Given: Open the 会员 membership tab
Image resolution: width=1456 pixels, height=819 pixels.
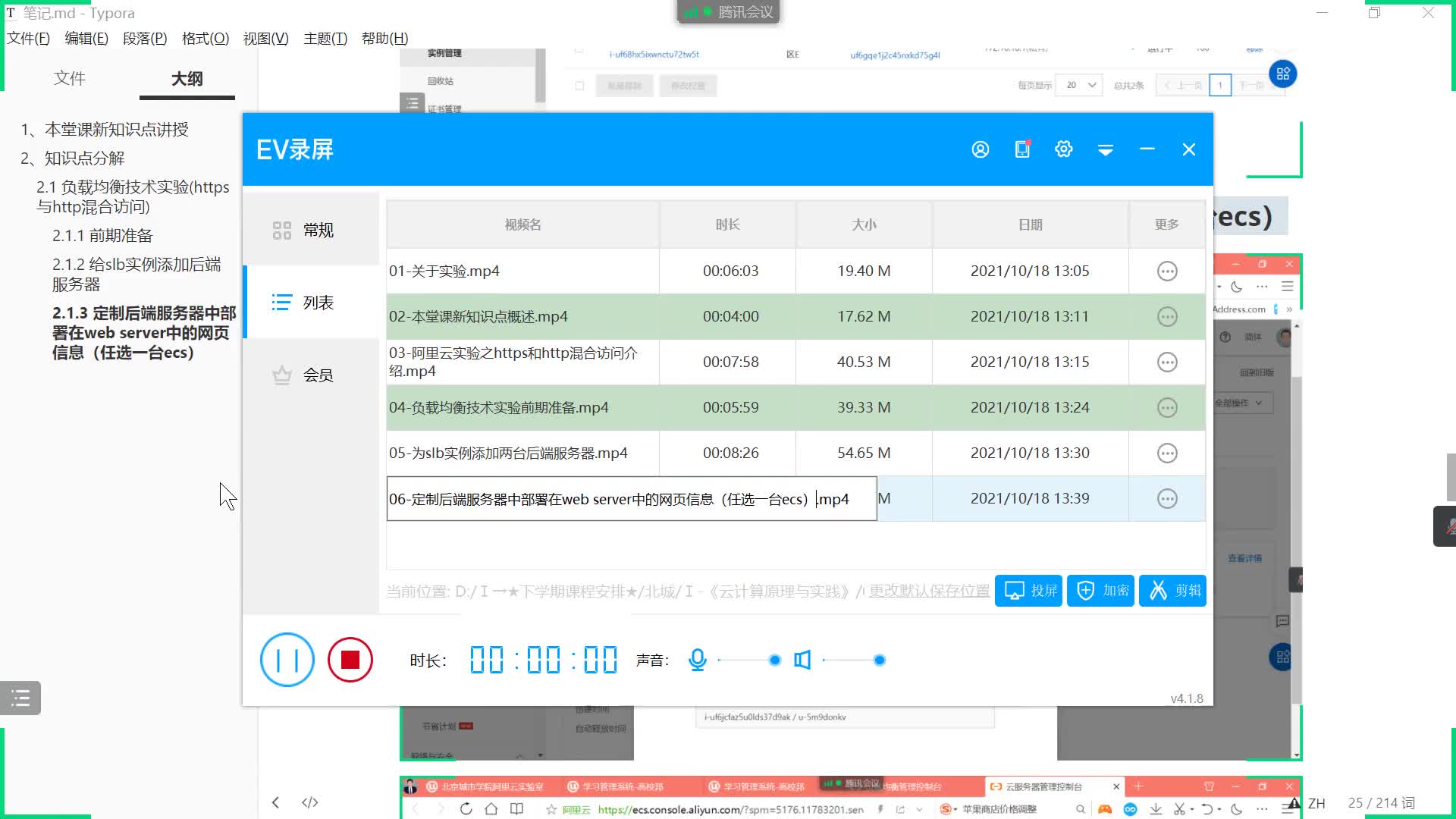Looking at the screenshot, I should click(x=311, y=375).
